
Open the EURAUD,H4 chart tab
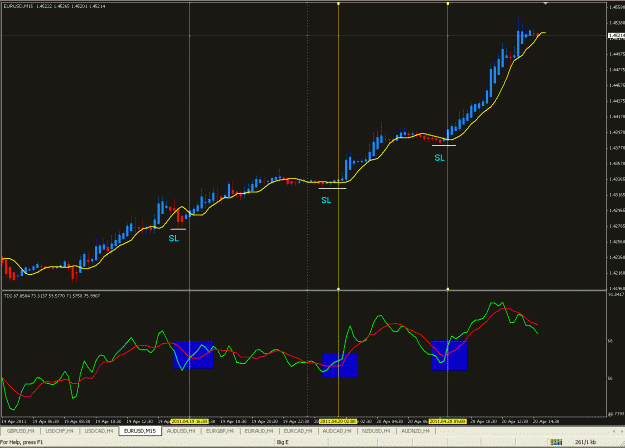coord(259,431)
